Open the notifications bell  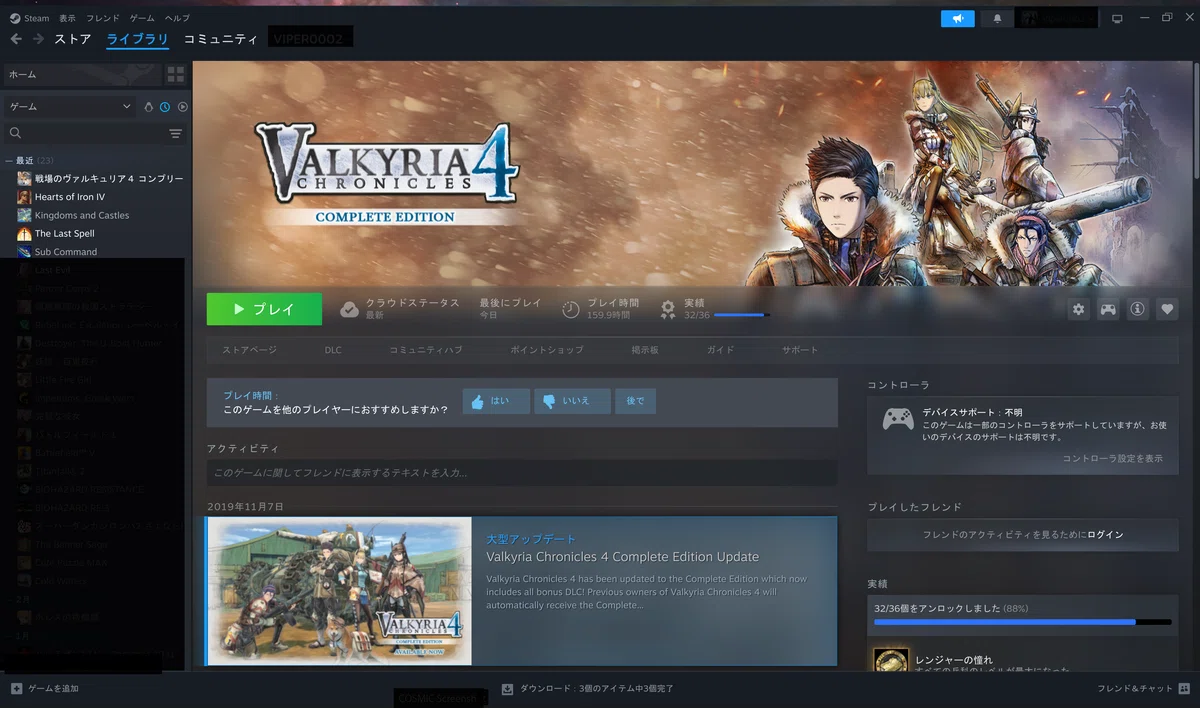click(x=997, y=18)
